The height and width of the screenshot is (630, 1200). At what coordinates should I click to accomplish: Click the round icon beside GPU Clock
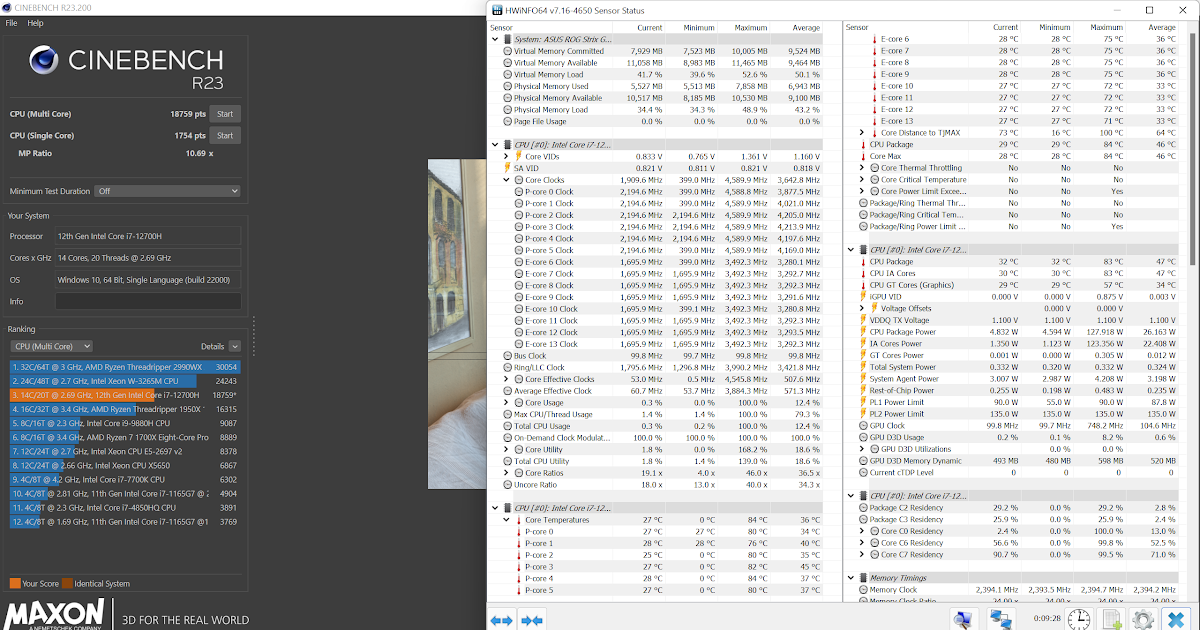pyautogui.click(x=863, y=425)
